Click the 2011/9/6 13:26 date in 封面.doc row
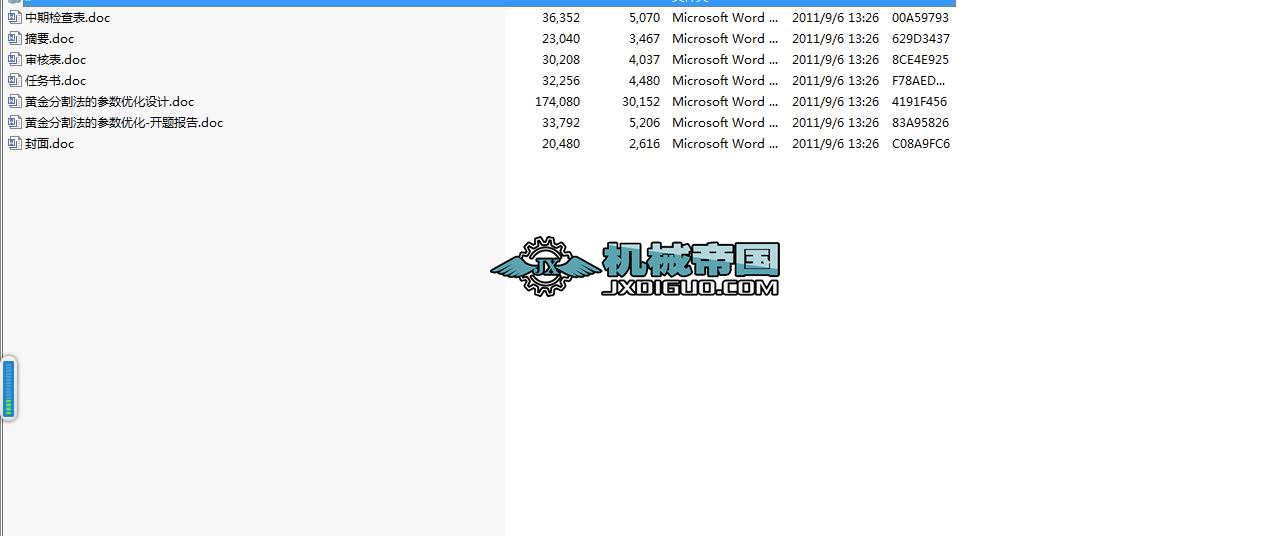The height and width of the screenshot is (536, 1273). [x=836, y=144]
